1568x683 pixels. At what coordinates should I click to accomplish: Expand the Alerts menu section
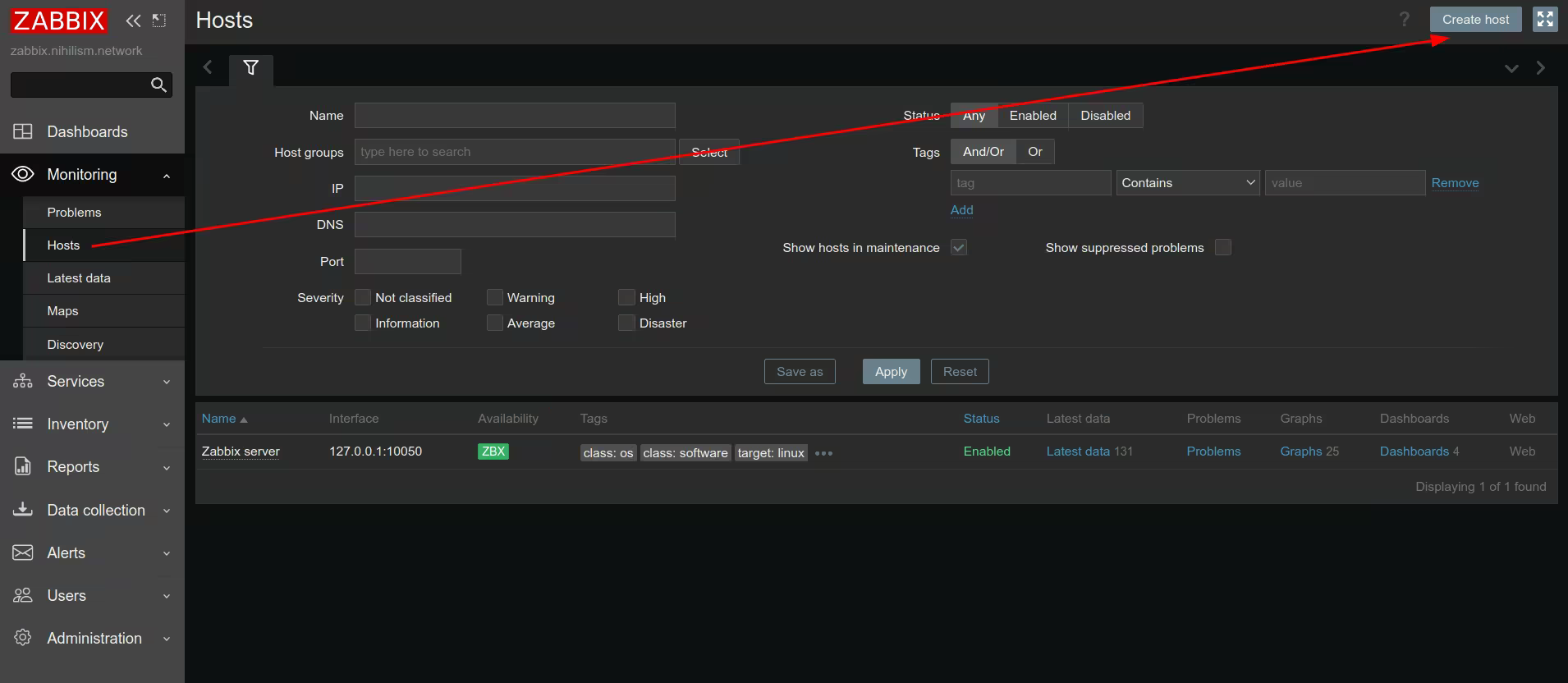coord(167,553)
